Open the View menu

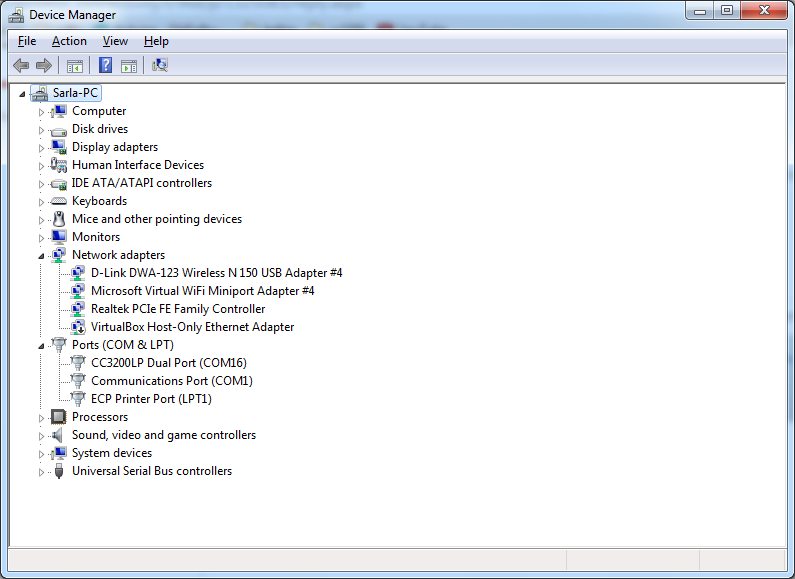point(115,41)
